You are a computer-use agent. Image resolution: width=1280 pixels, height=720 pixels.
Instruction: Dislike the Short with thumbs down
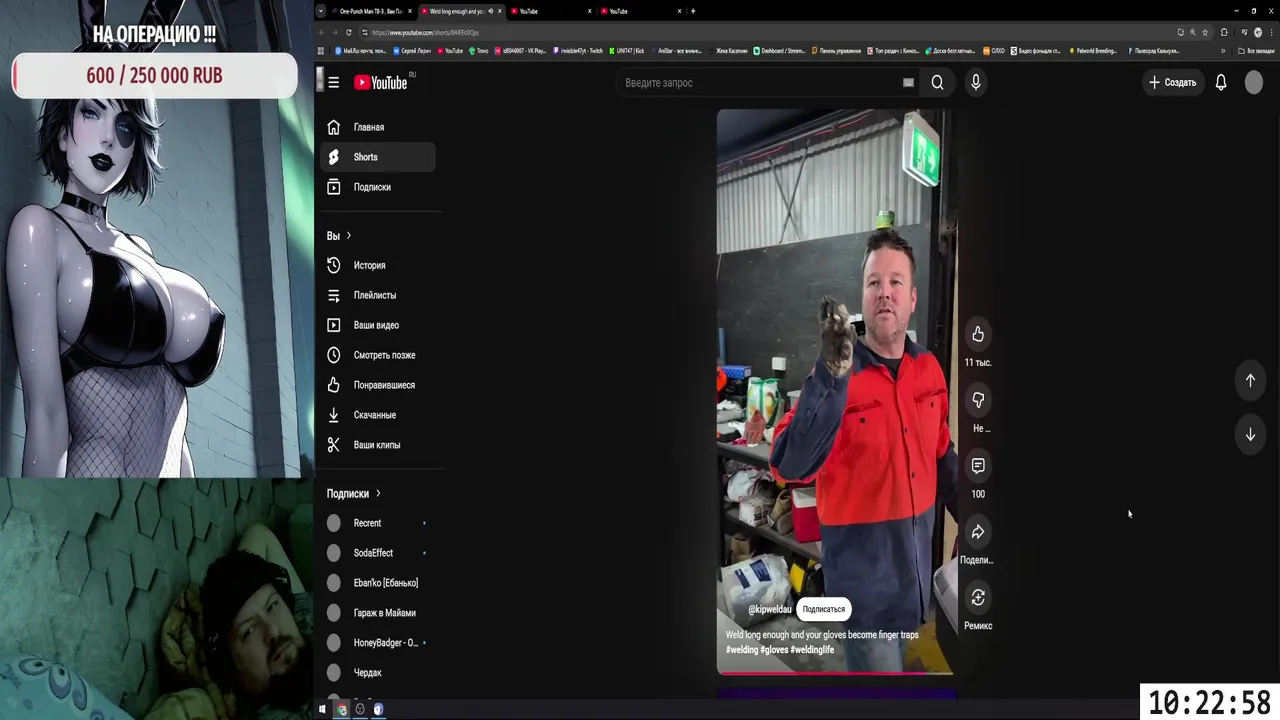pyautogui.click(x=978, y=400)
